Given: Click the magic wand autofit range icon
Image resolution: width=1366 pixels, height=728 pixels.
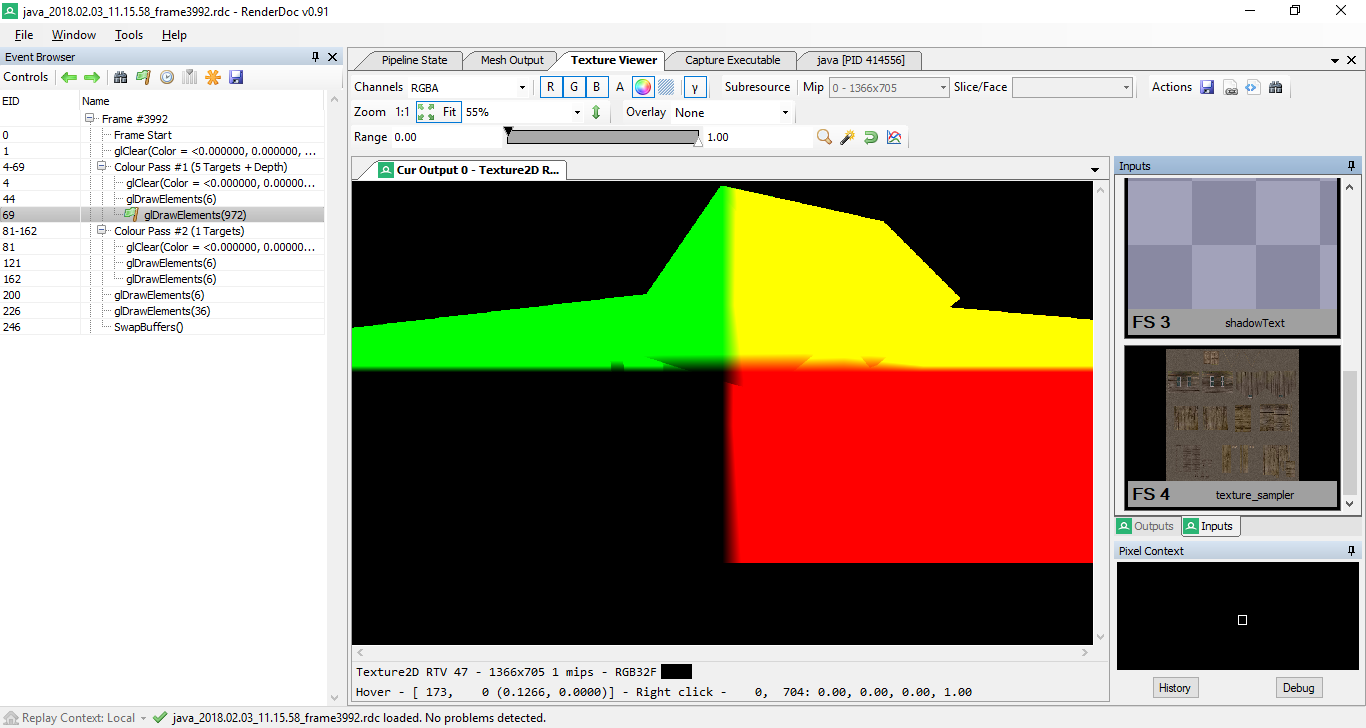Looking at the screenshot, I should pyautogui.click(x=847, y=137).
